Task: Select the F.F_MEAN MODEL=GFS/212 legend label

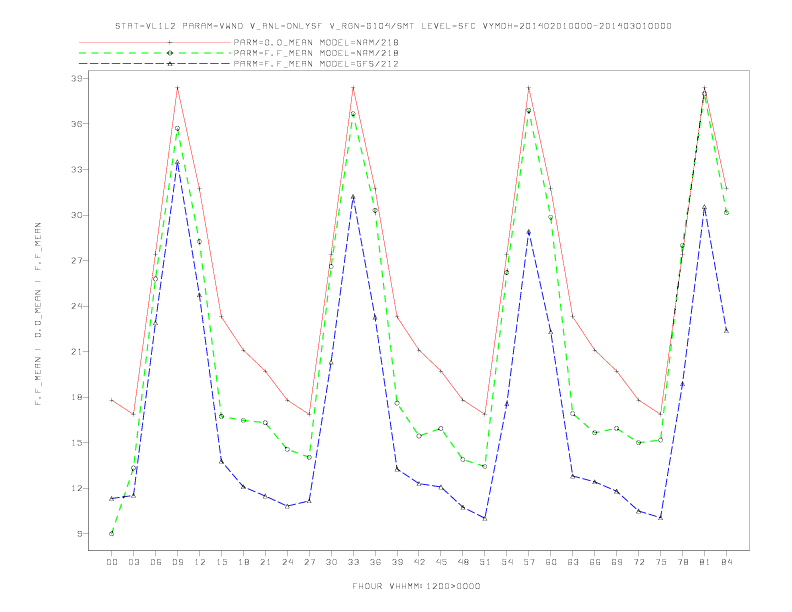Action: 316,64
